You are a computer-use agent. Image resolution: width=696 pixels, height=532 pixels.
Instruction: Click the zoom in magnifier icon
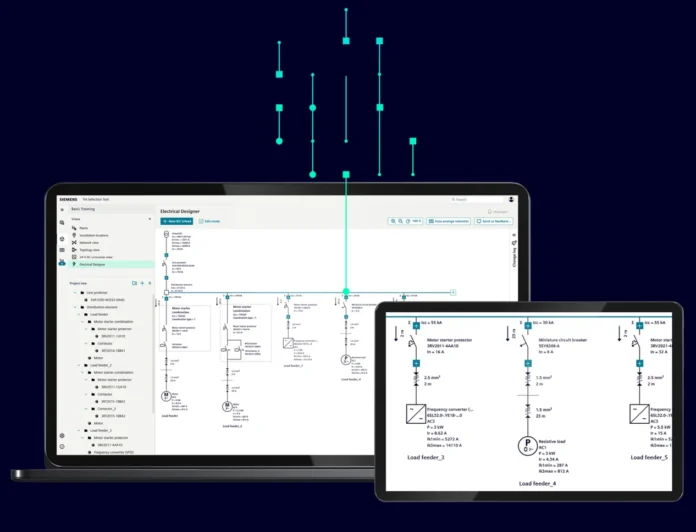point(393,221)
